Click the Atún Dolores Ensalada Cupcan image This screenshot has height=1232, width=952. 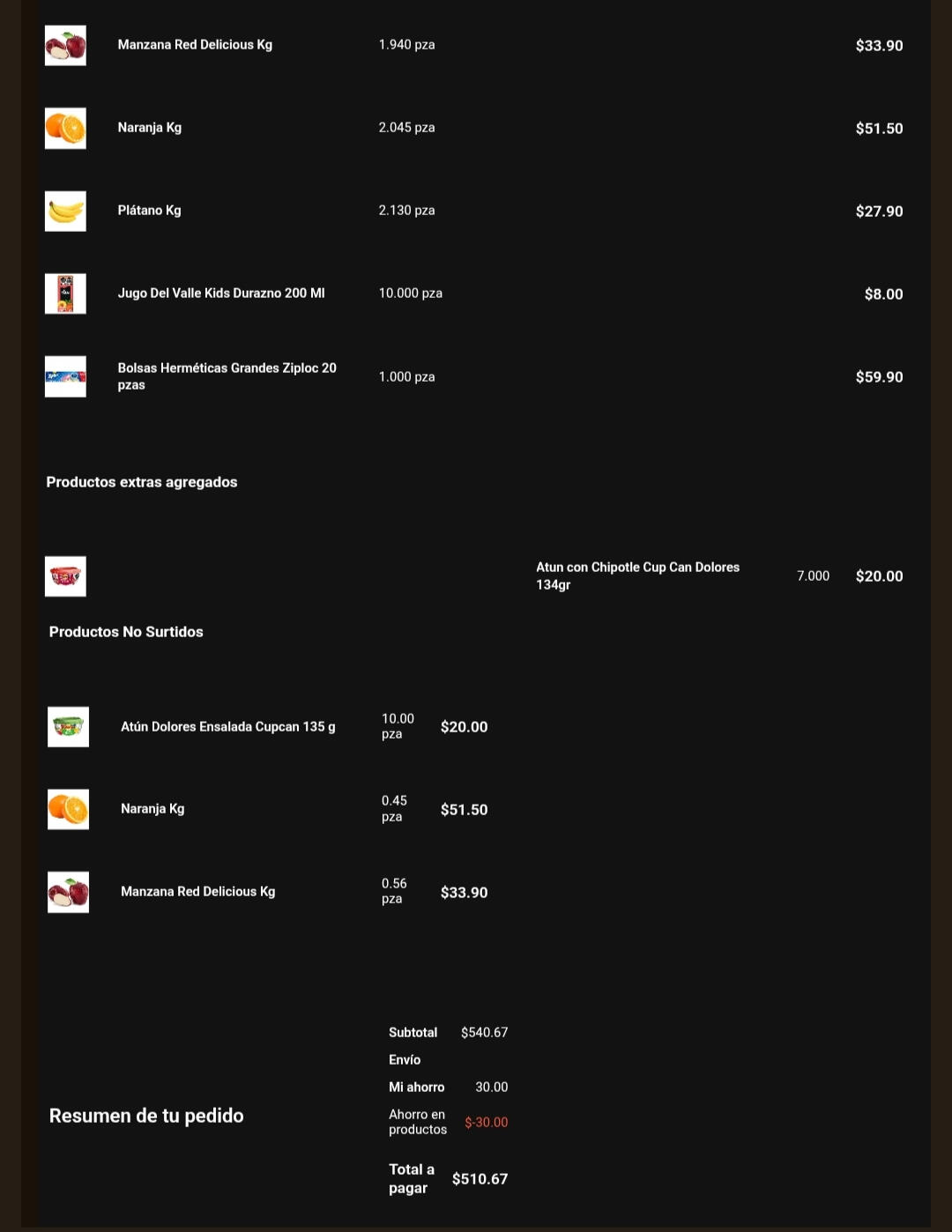pos(68,727)
